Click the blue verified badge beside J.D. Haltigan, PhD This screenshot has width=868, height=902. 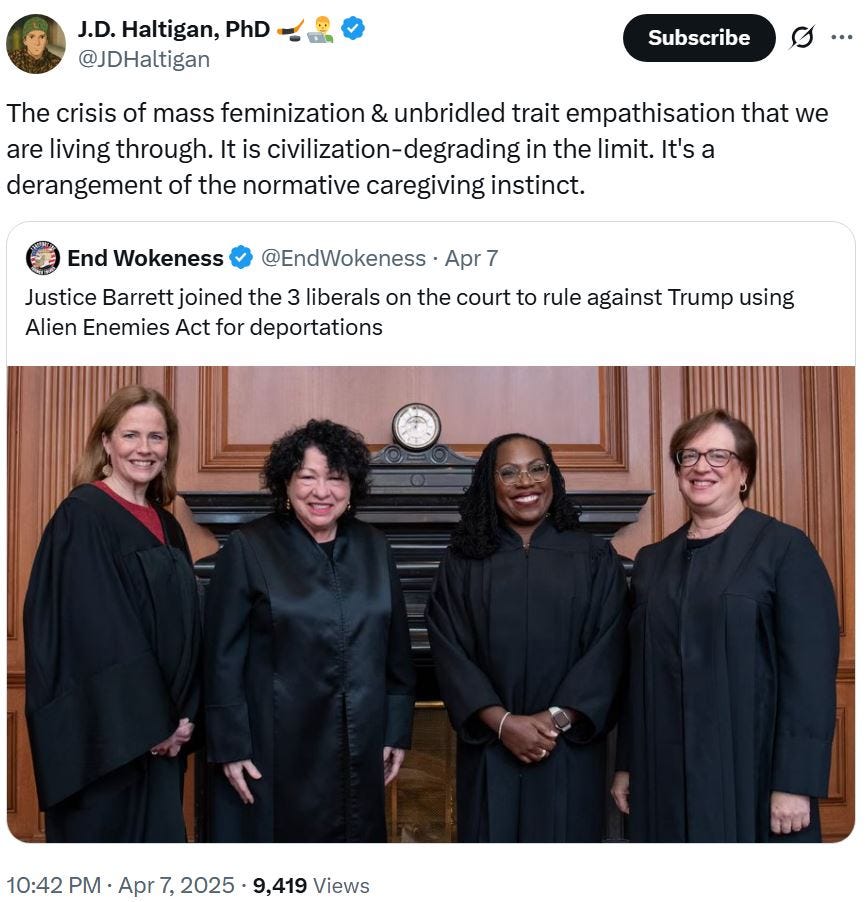353,28
